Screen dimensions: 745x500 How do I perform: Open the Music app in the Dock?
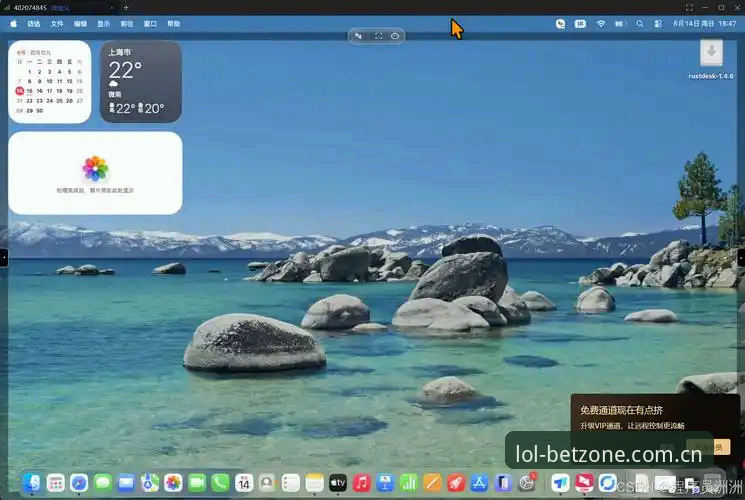click(x=362, y=483)
